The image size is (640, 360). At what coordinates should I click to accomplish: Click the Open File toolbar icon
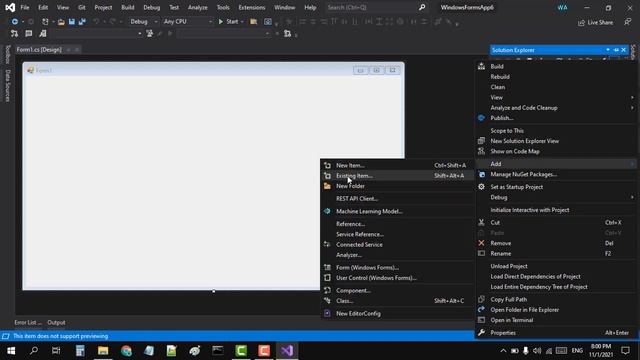click(x=61, y=22)
